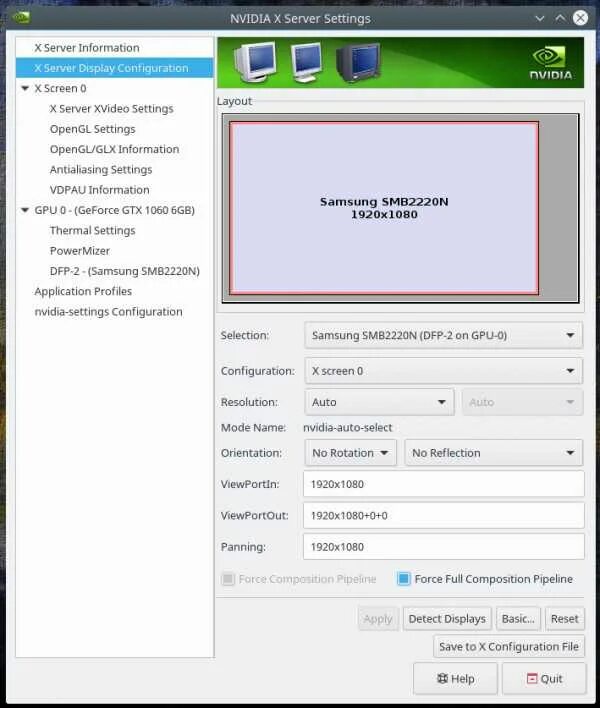The image size is (600, 708).
Task: Open the Selection display dropdown
Action: pos(443,335)
